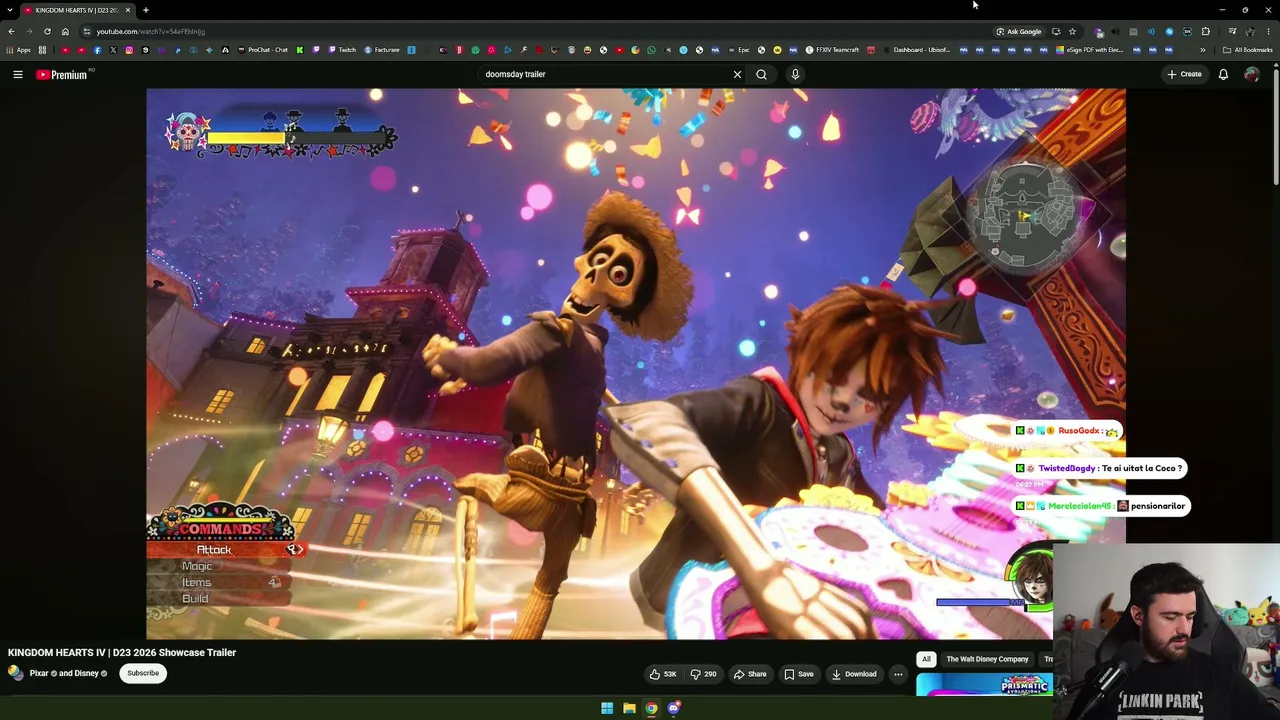Open a new browser tab
The image size is (1280, 720).
[145, 10]
